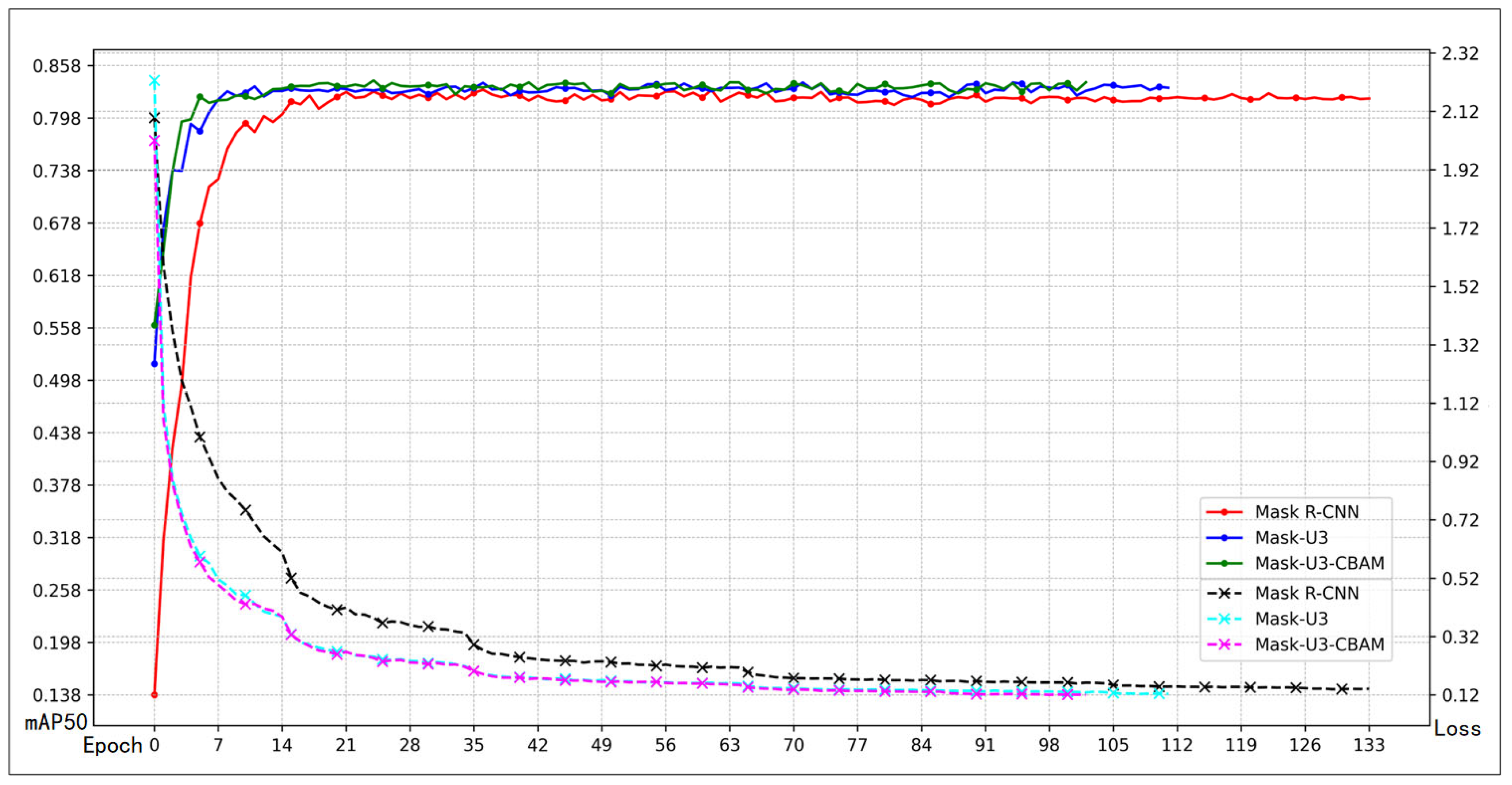Click the epoch 28 tick label
1512x785 pixels.
click(410, 745)
